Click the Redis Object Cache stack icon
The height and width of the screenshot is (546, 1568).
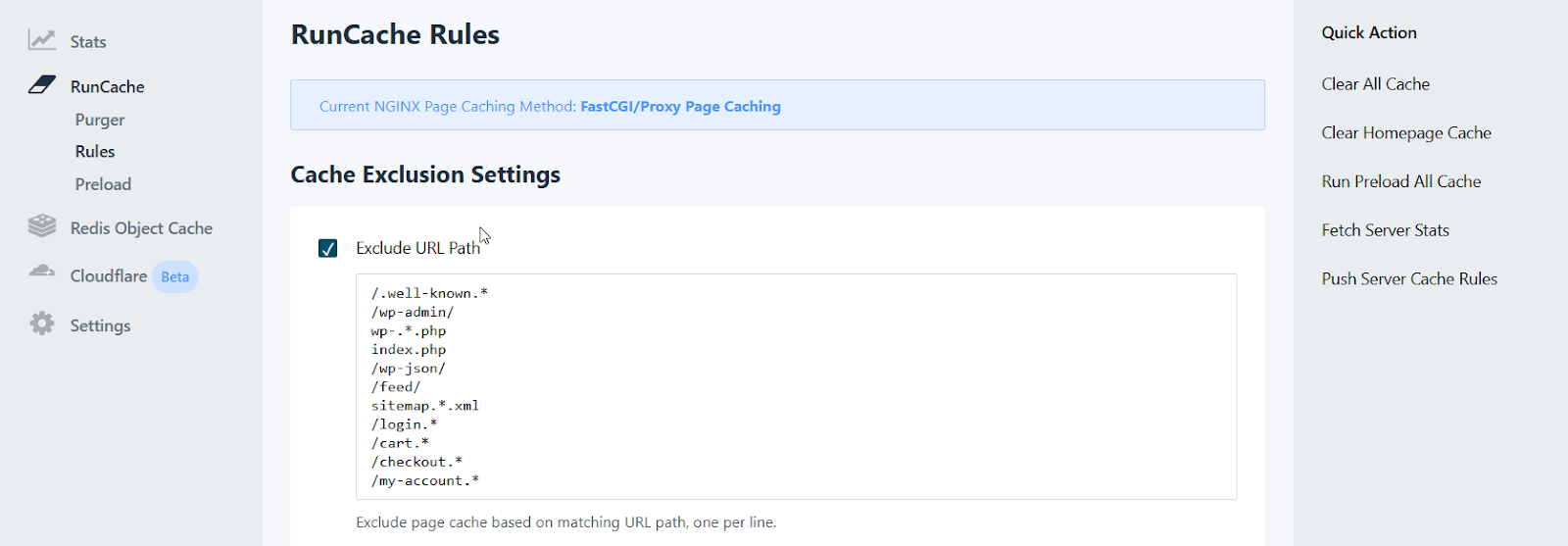pos(42,226)
